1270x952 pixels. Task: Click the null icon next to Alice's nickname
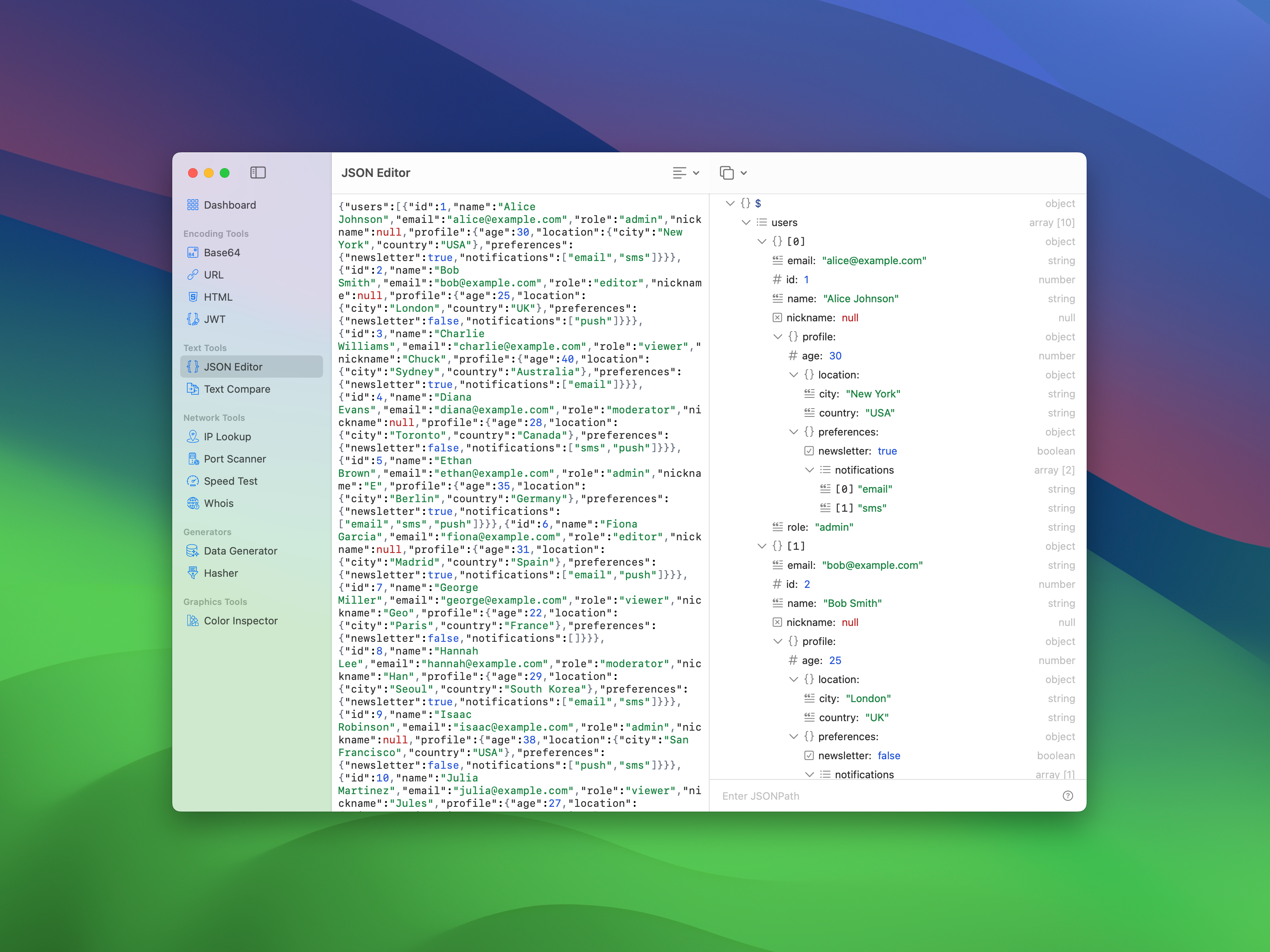point(777,318)
